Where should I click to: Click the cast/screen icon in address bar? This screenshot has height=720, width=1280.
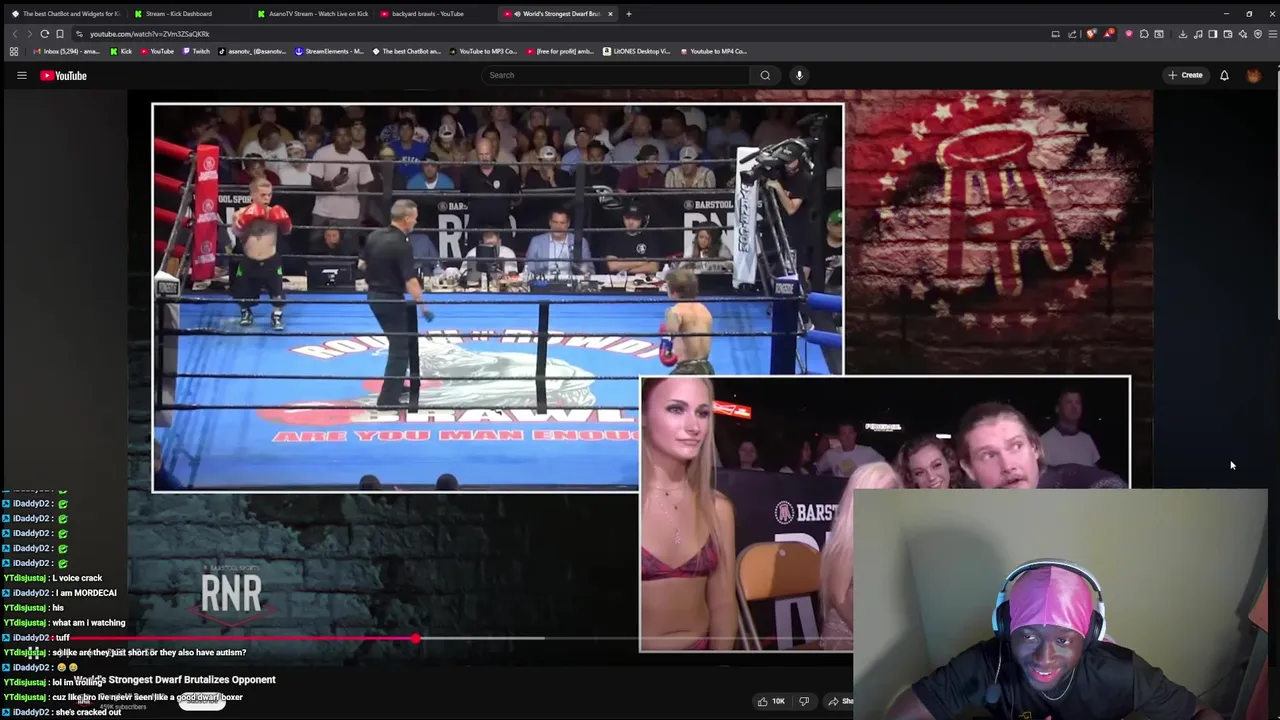coord(1055,34)
